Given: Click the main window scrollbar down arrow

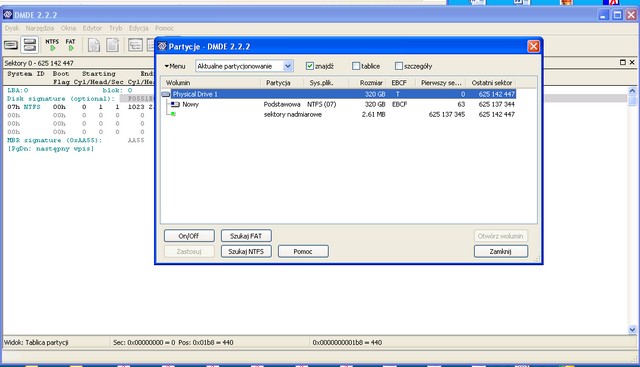Looking at the screenshot, I should pos(632,330).
